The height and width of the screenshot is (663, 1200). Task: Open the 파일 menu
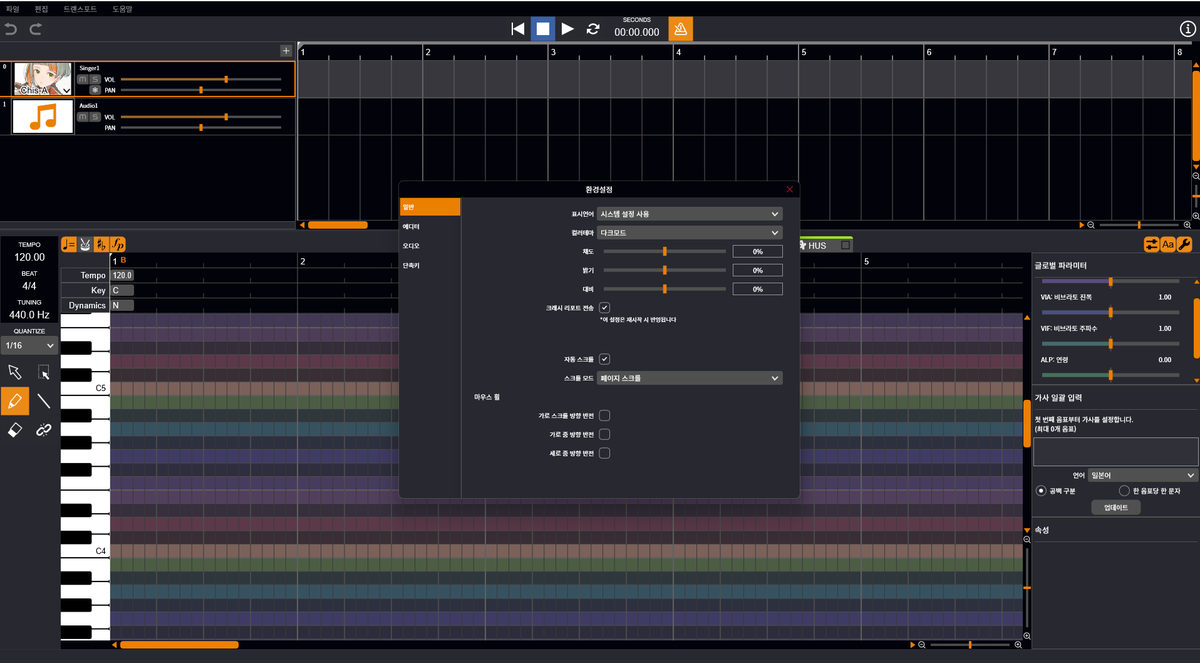click(x=13, y=8)
